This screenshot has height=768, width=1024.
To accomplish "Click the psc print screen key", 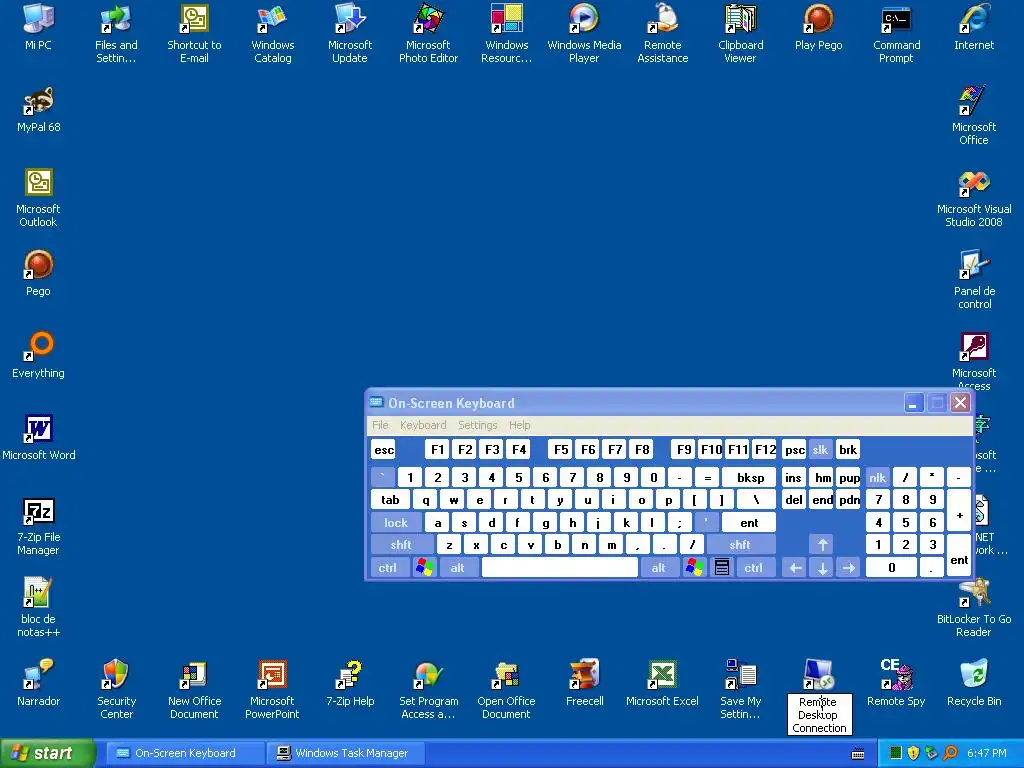I will tap(793, 449).
